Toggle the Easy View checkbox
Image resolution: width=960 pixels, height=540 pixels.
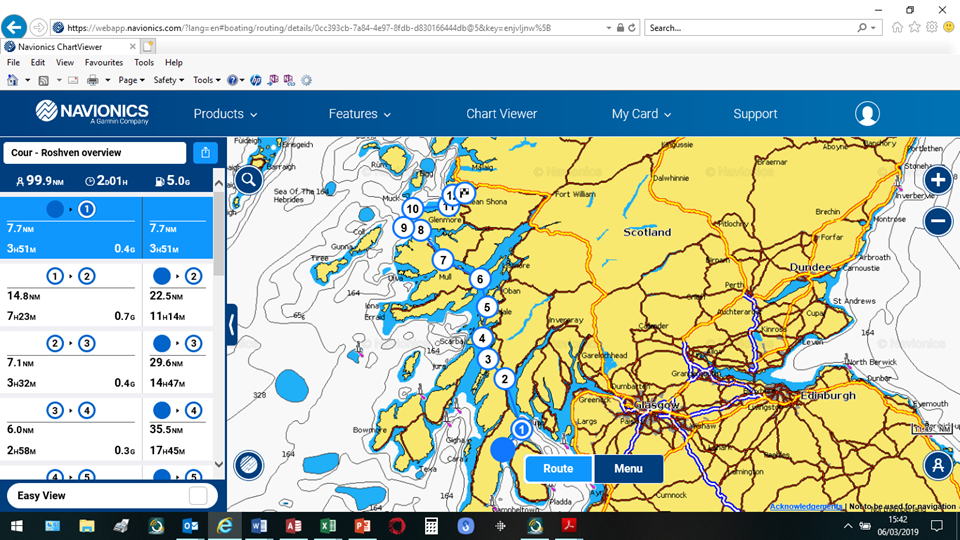point(198,496)
